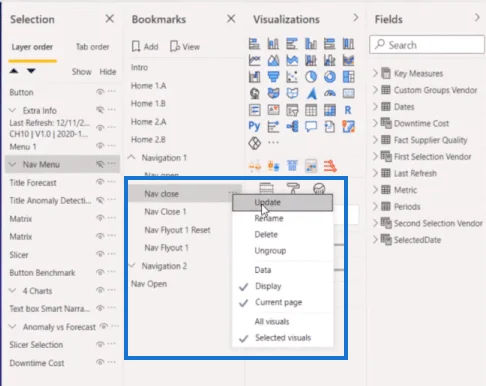Unhide the Nav Menu group
Viewport: 486px width, 386px height.
(x=100, y=164)
